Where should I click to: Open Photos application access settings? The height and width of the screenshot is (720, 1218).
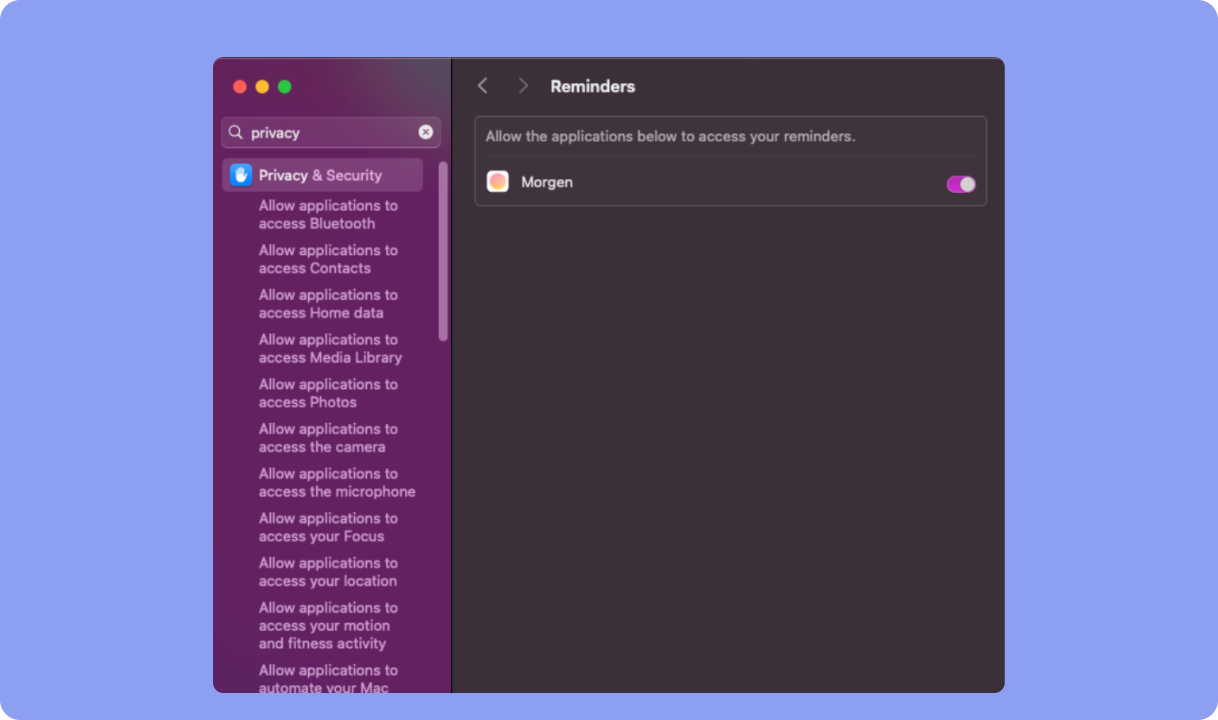(x=328, y=393)
